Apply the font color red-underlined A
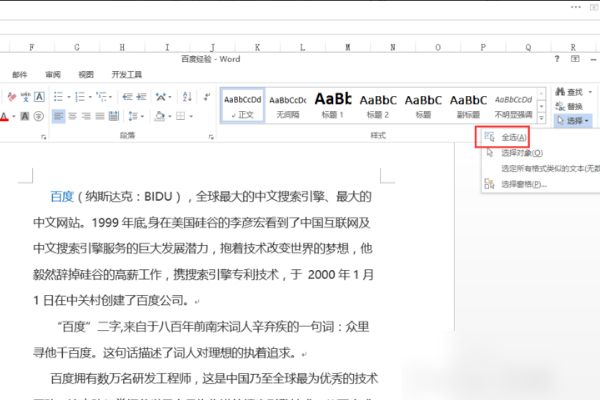This screenshot has width=600, height=400. (4, 116)
